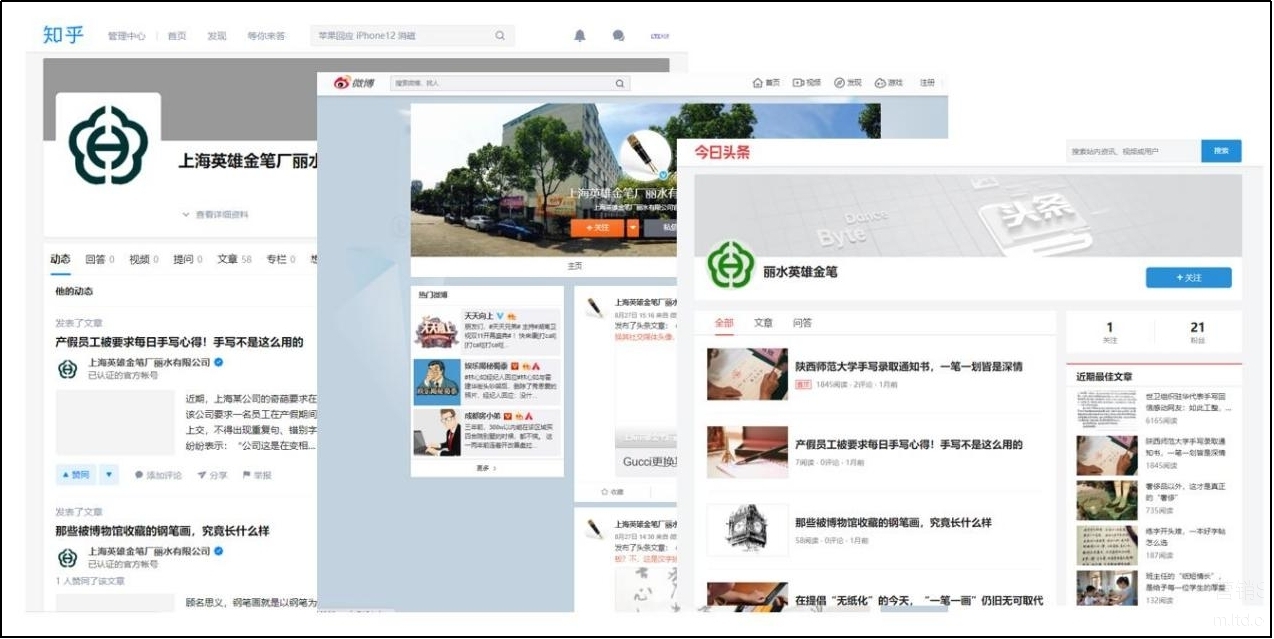Toggle the downvote arrow beside 赞同
1274x639 pixels.
109,475
